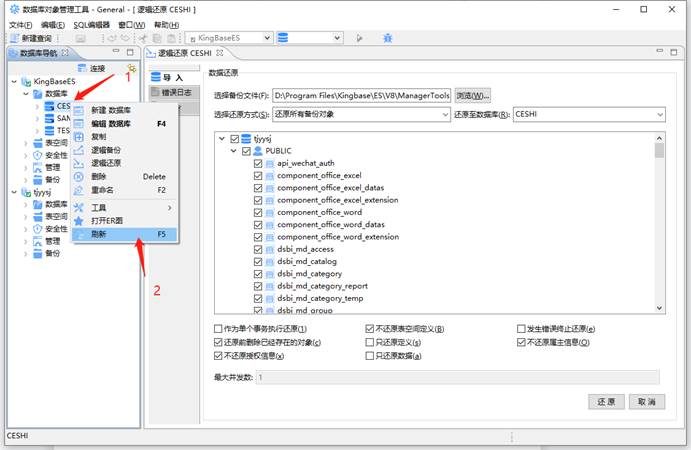Click the yellow connection settings icon in navigator
691x450 pixels.
pos(132,68)
